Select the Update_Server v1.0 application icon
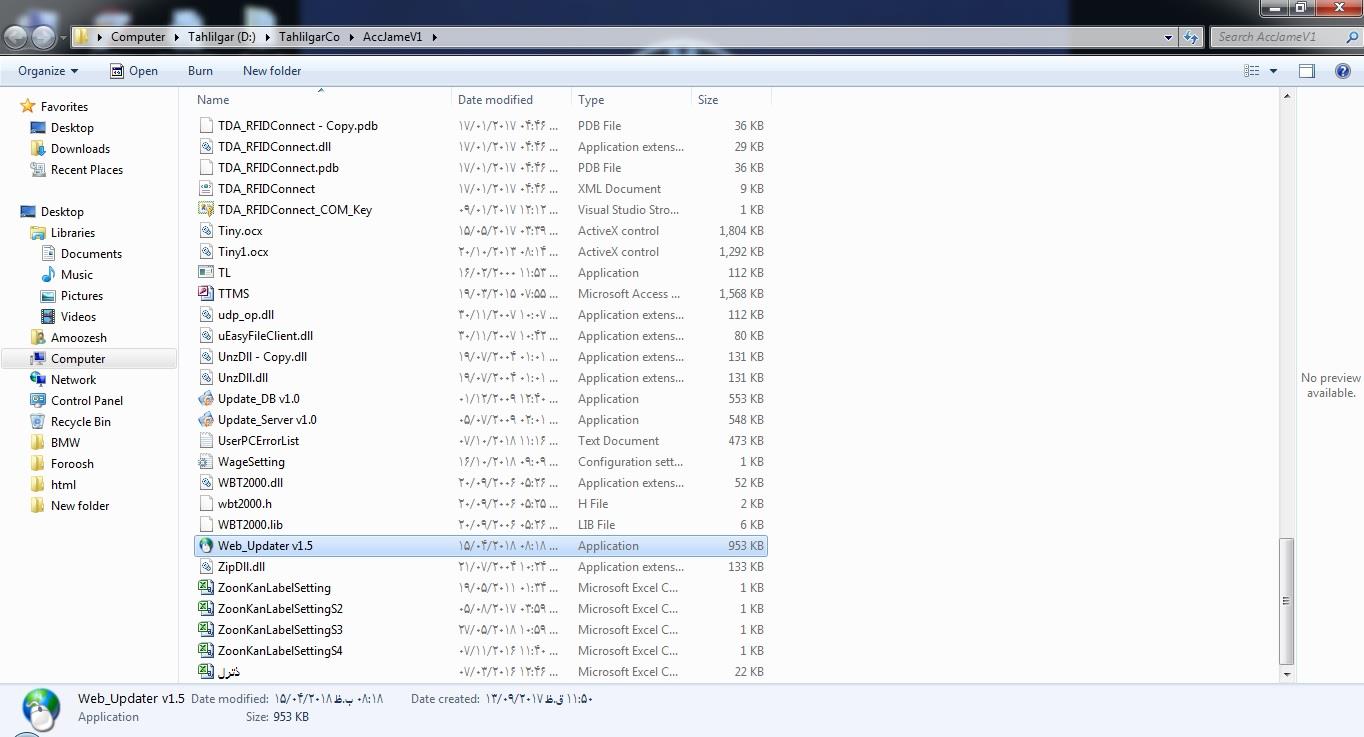 click(206, 420)
